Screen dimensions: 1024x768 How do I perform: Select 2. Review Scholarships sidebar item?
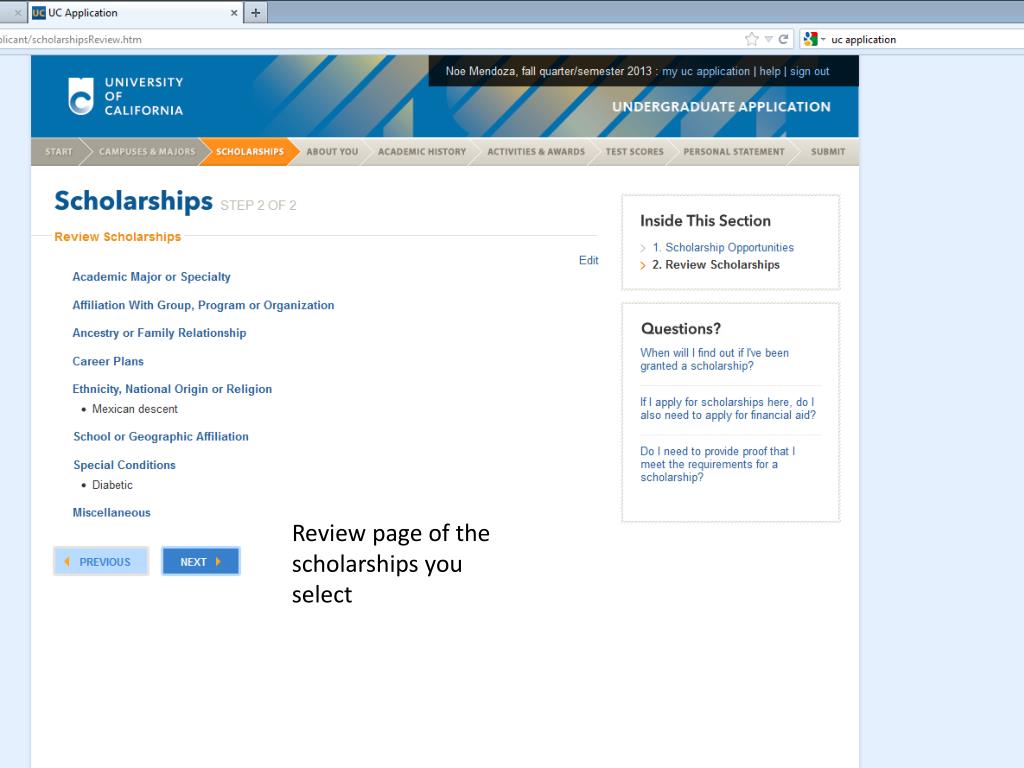(x=716, y=264)
